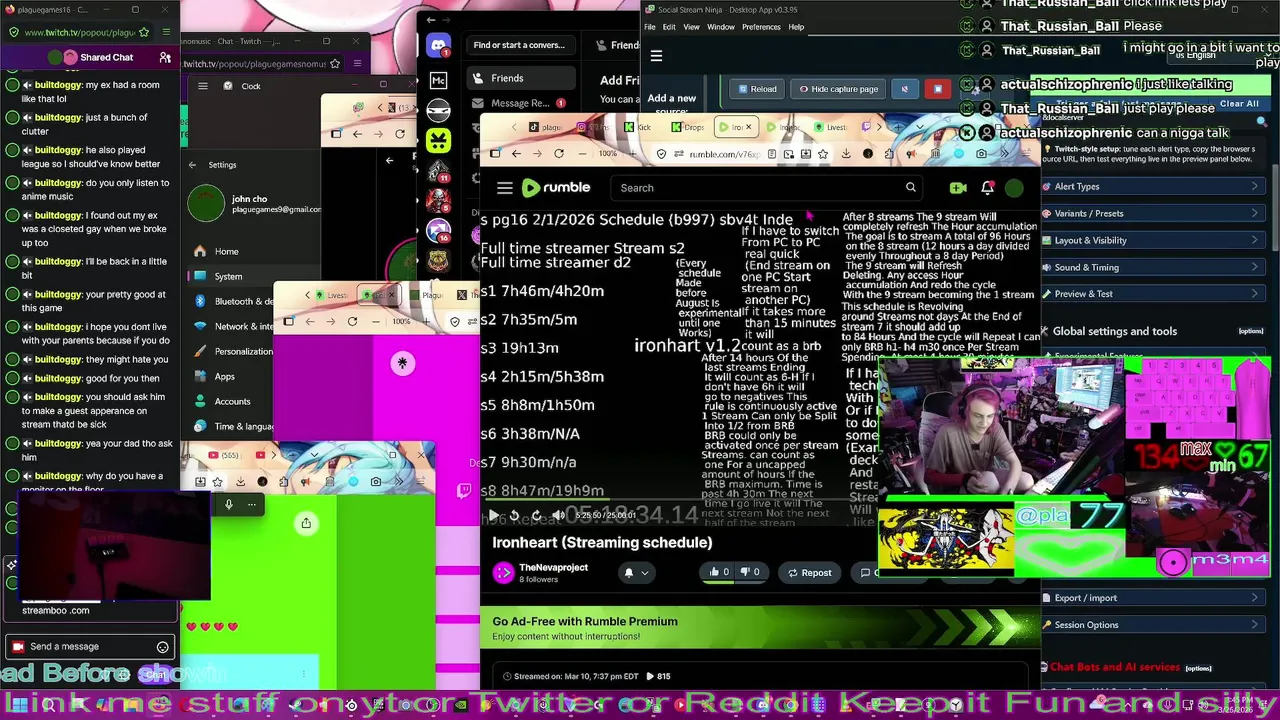The width and height of the screenshot is (1280, 720).
Task: Toggle the microphone in the small overlay
Action: pyautogui.click(x=228, y=505)
